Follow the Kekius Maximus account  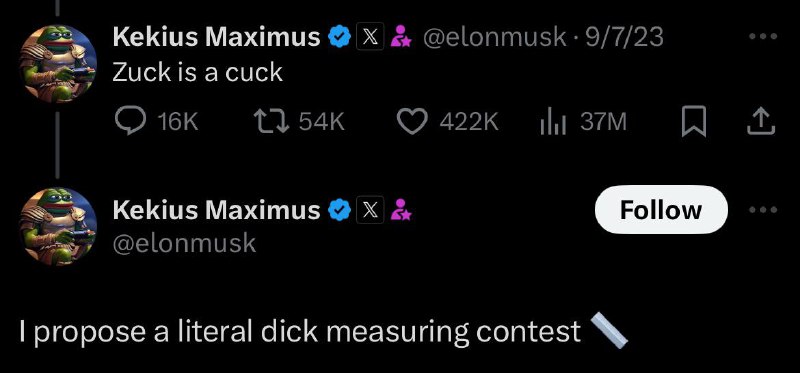coord(661,210)
